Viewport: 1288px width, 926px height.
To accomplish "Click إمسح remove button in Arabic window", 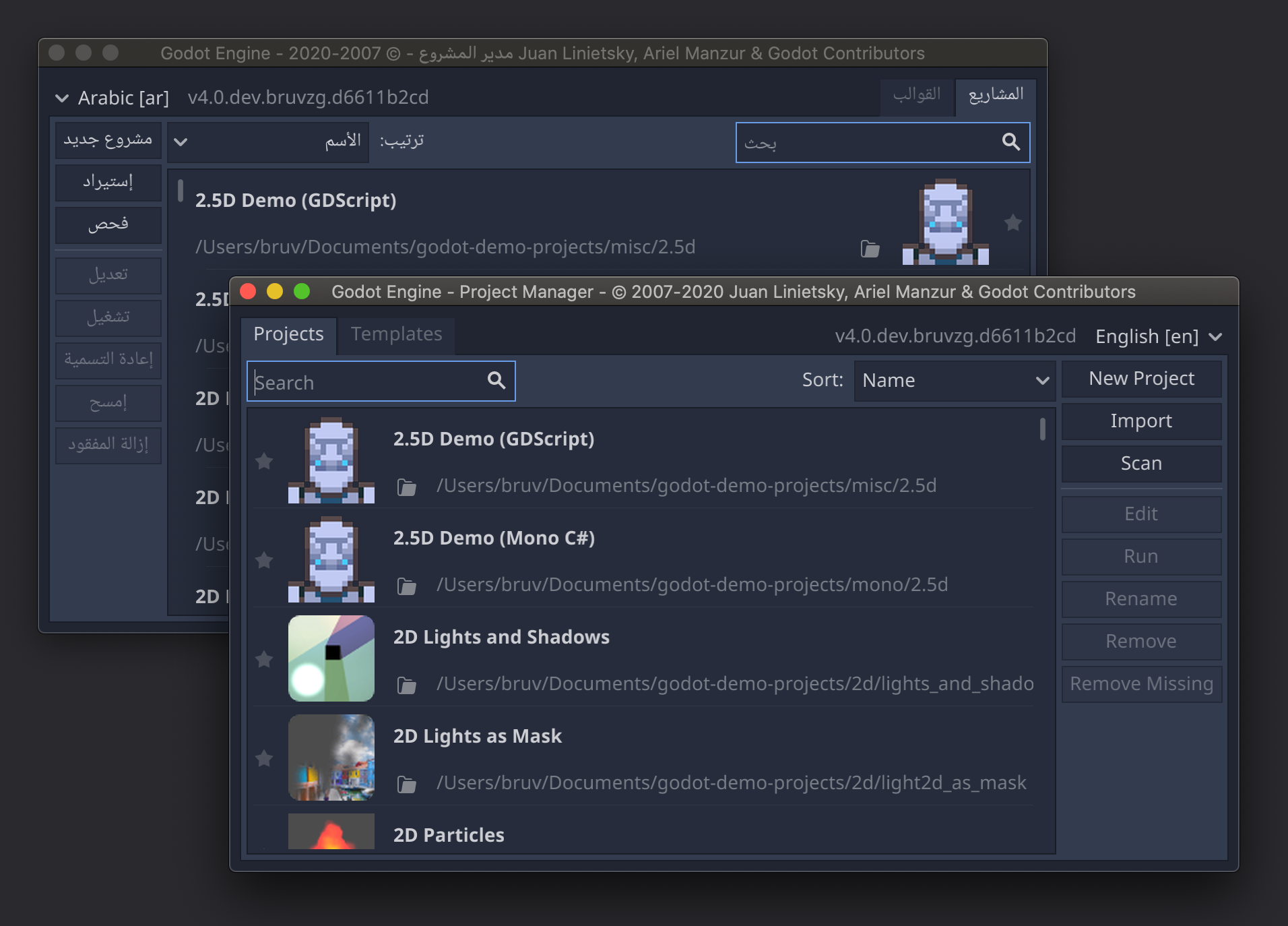I will click(108, 403).
